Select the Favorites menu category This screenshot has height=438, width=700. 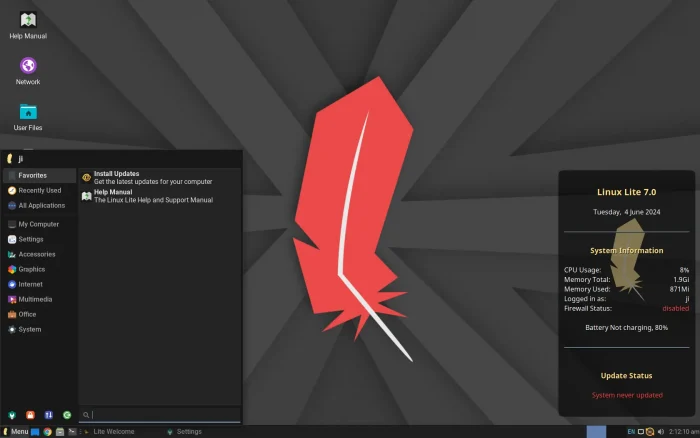coord(32,175)
